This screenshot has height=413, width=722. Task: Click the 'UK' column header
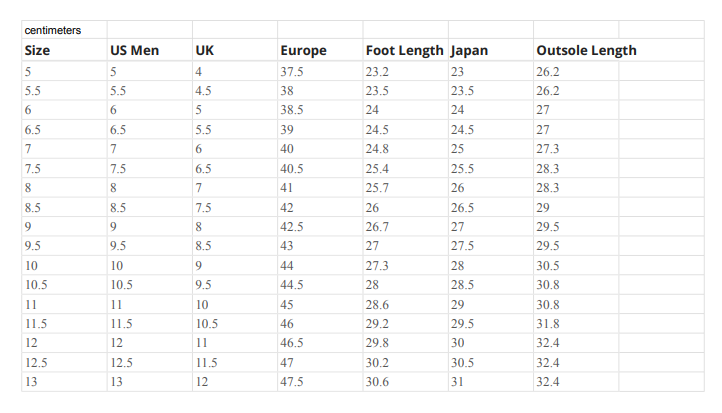click(235, 50)
